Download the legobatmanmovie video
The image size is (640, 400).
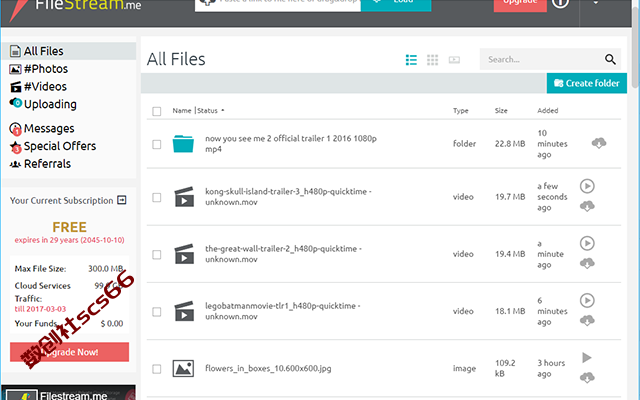pos(587,320)
